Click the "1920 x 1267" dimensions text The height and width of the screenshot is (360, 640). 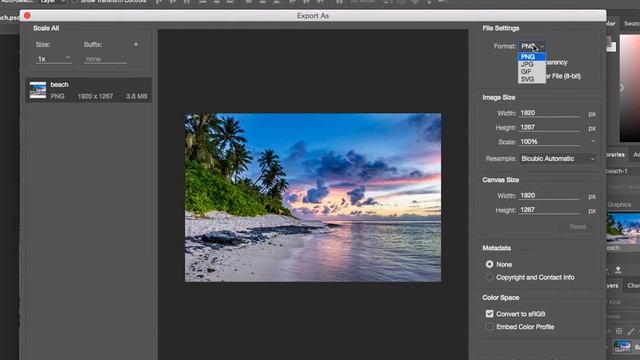(x=95, y=96)
